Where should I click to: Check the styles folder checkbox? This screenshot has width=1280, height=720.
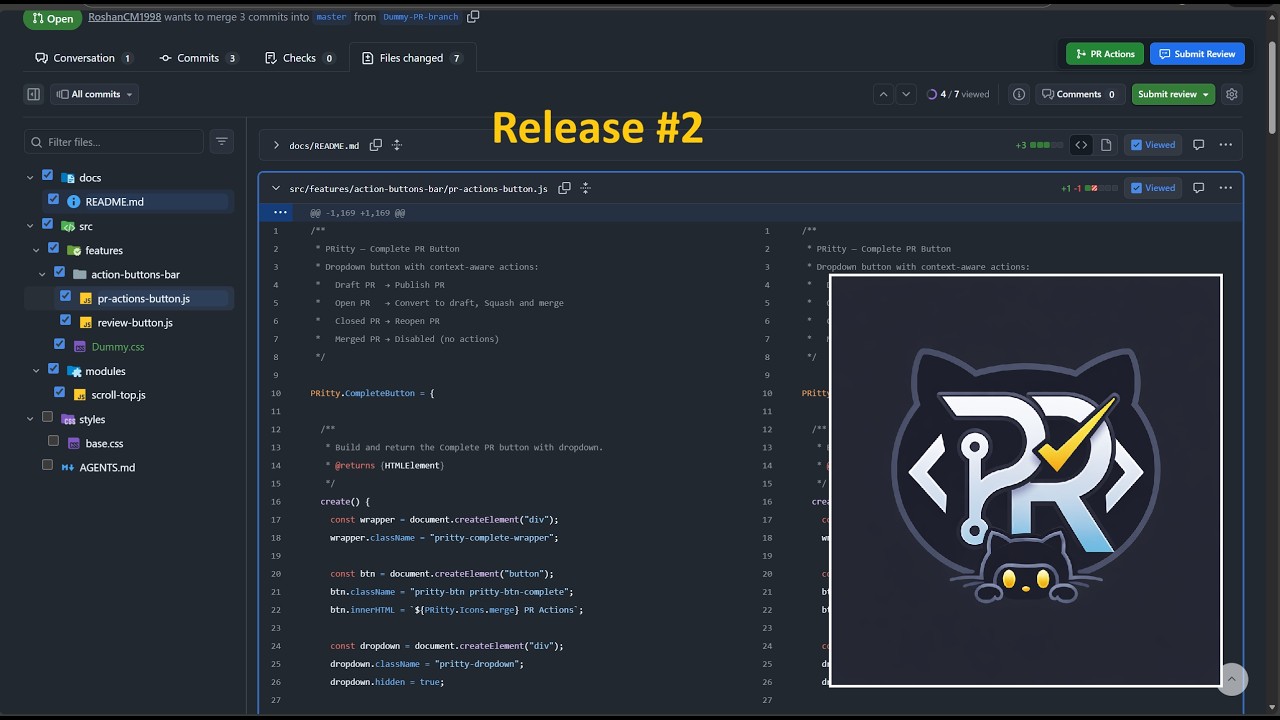click(47, 417)
